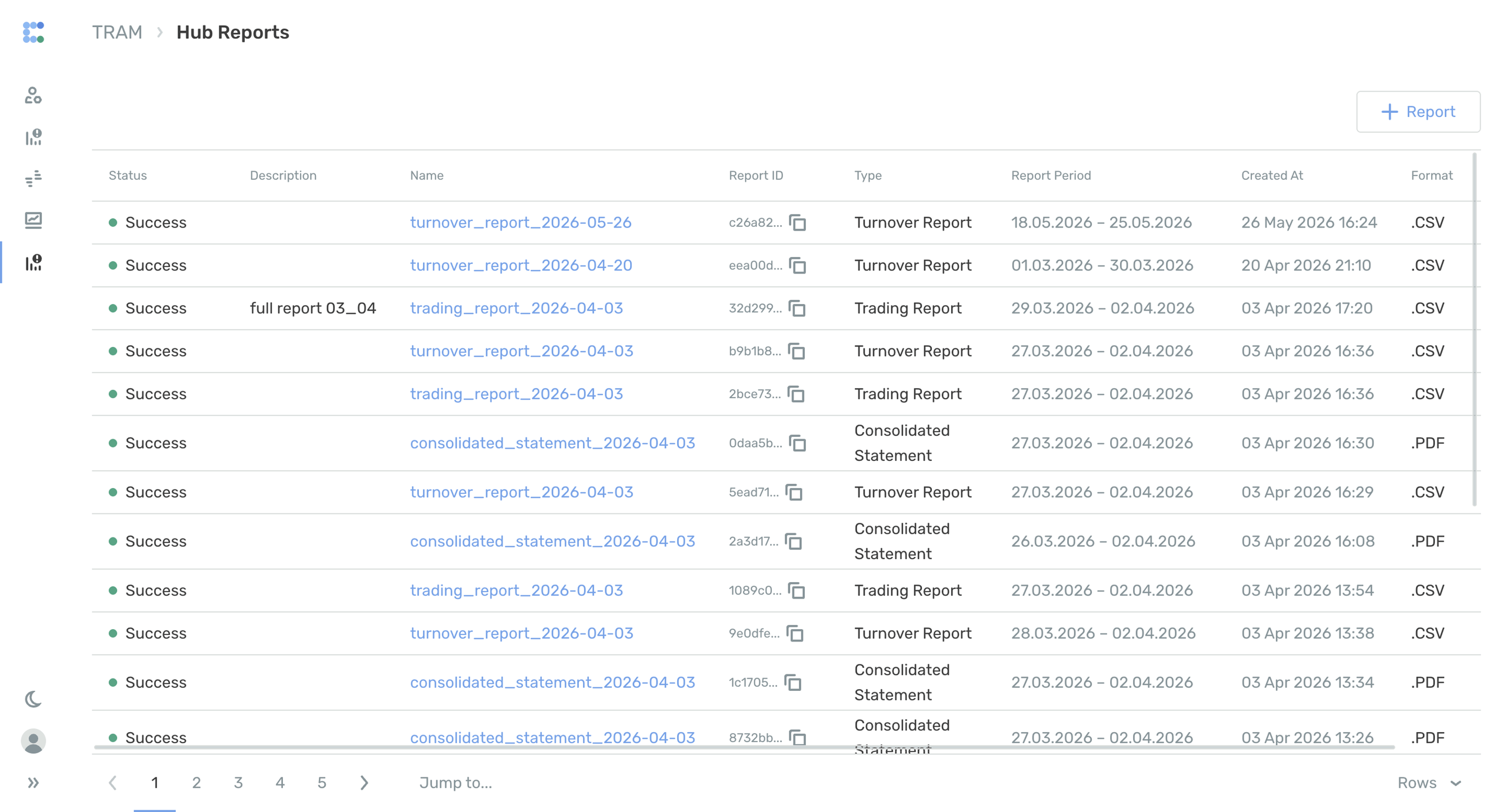Viewport: 1506px width, 812px height.
Task: Select current page 1
Action: click(155, 783)
